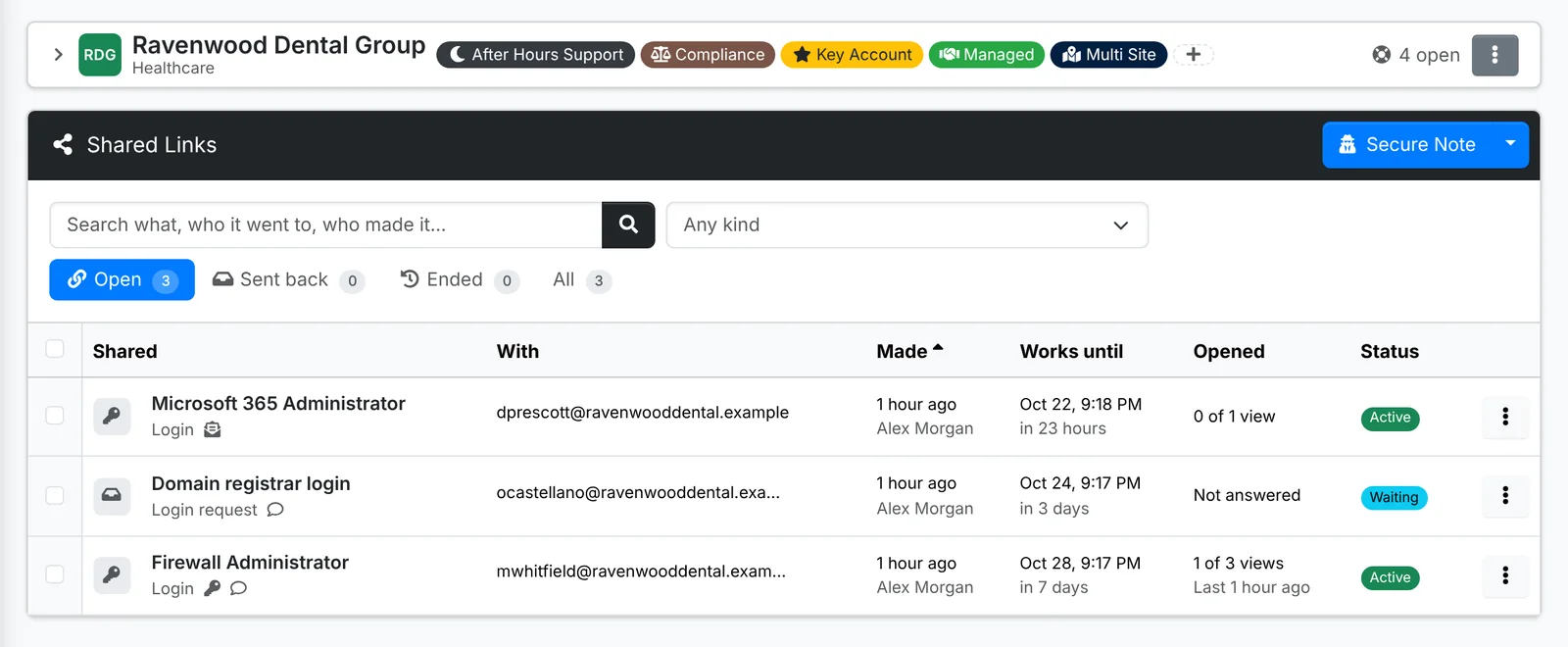Viewport: 1568px width, 647px height.
Task: Expand the Ravenwood Dental Group chevron
Action: tap(58, 55)
